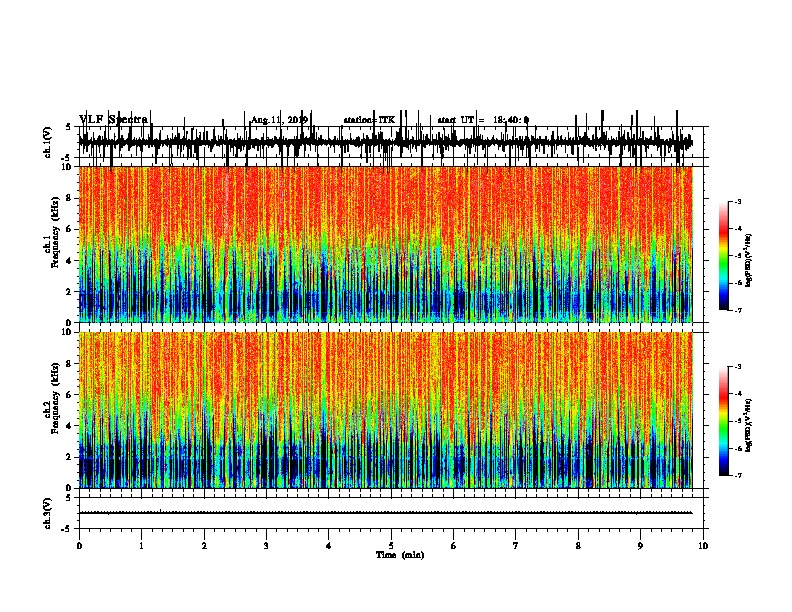Image resolution: width=792 pixels, height=612 pixels.
Task: Click the ch.3 flat voltage waveform trace
Action: point(385,513)
